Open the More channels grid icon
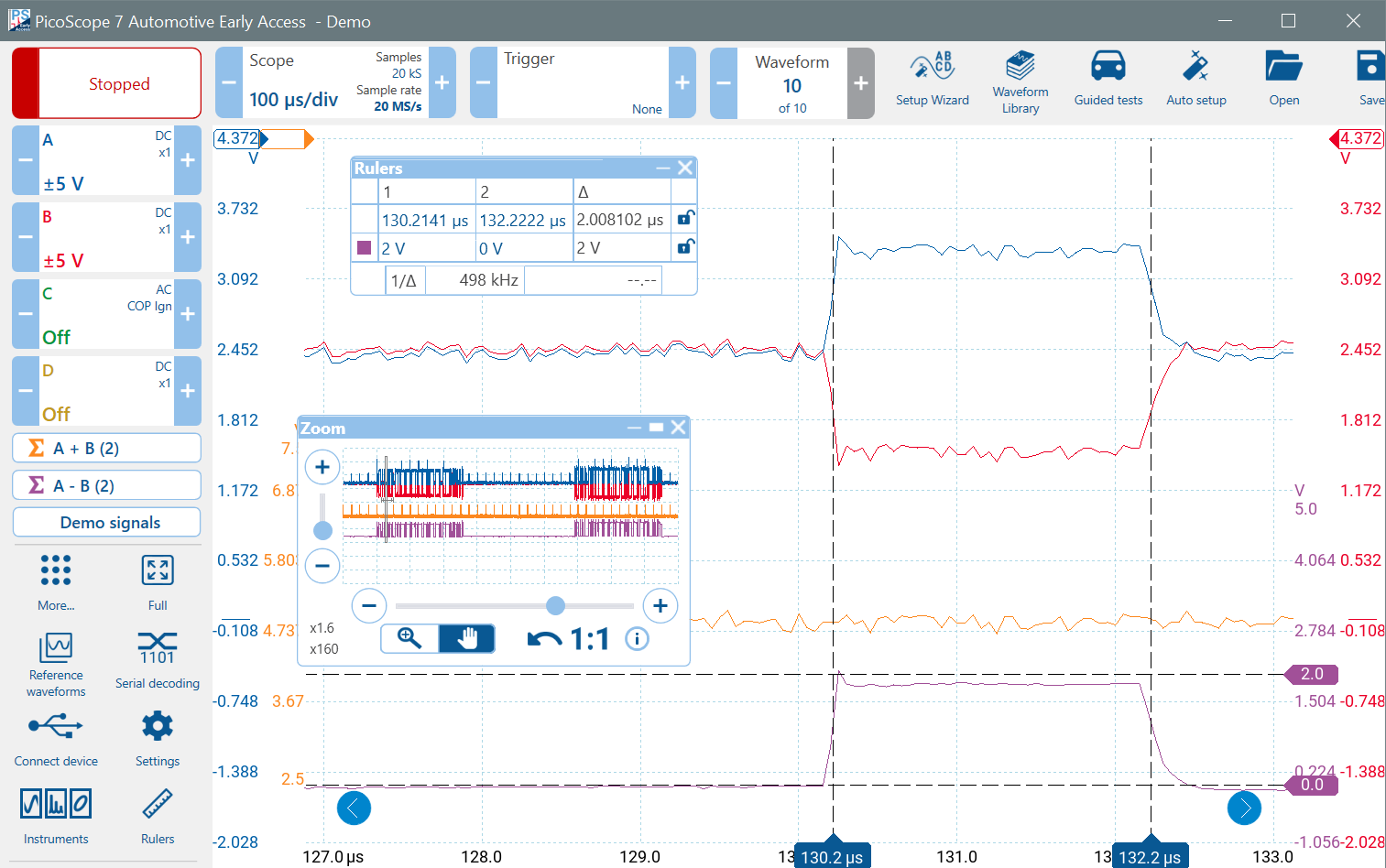1386x868 pixels. coord(56,570)
